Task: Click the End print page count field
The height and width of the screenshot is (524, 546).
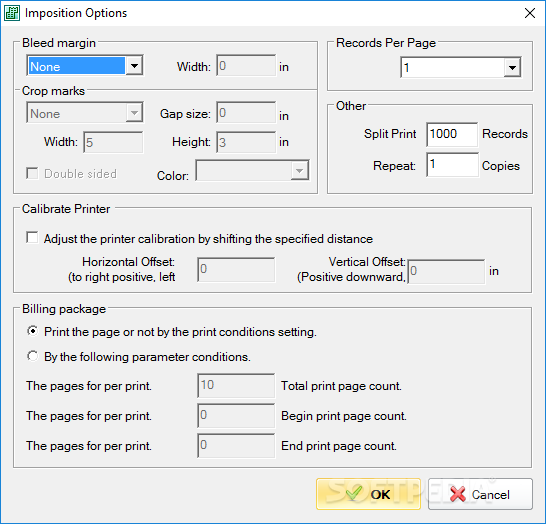Action: [x=236, y=446]
